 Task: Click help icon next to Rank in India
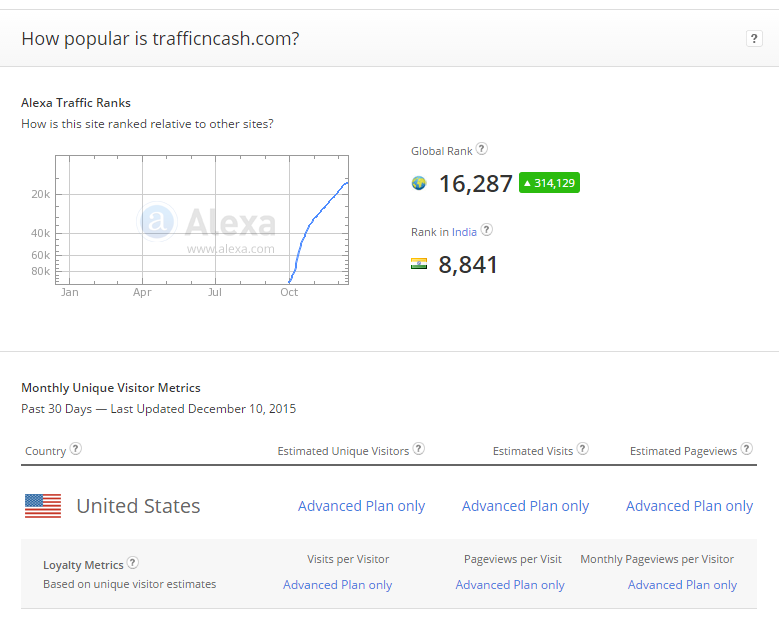click(x=486, y=230)
